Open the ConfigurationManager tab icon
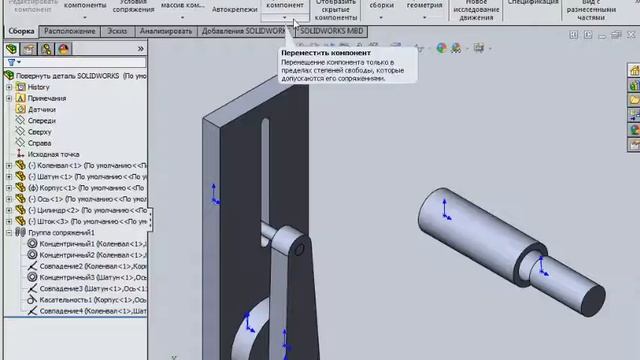Screen dimensions: 640x360 click(x=46, y=49)
